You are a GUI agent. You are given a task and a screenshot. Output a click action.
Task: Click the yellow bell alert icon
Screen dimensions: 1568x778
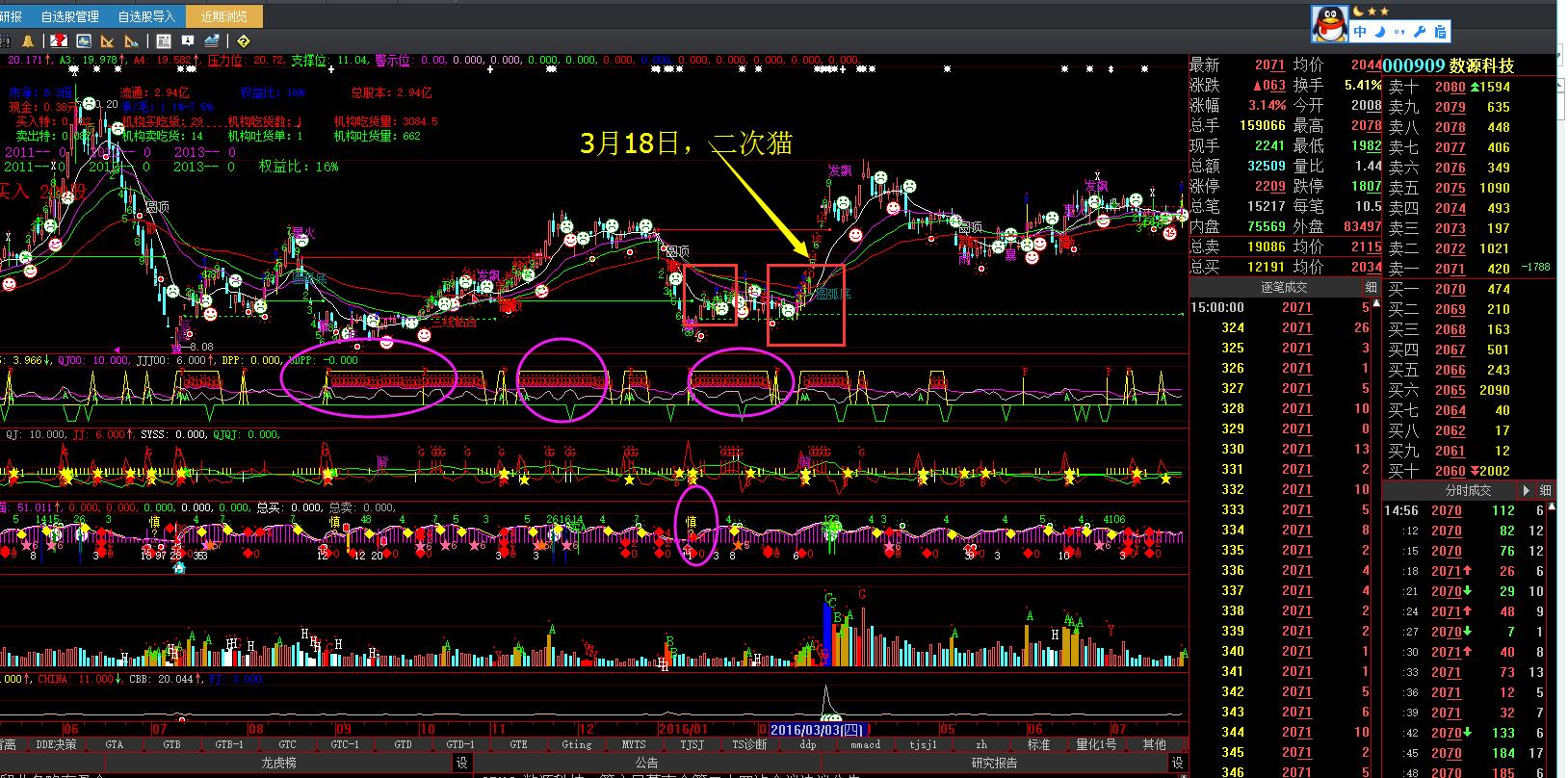[28, 41]
